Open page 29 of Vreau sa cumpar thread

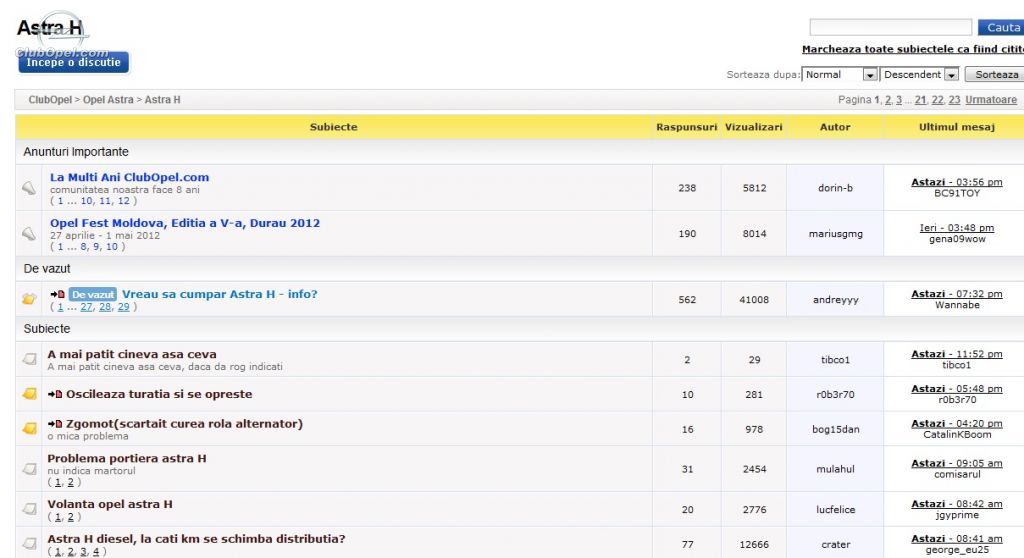click(123, 307)
